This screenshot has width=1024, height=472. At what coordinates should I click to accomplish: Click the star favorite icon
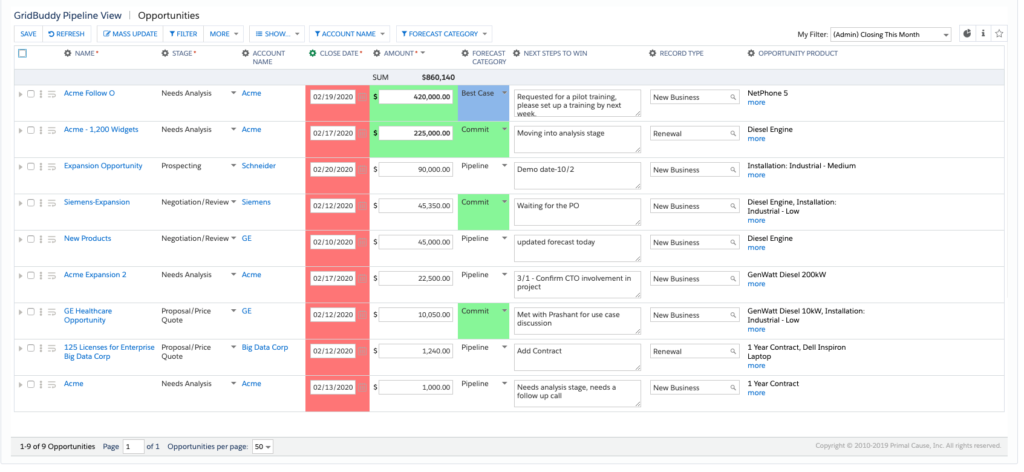998,34
